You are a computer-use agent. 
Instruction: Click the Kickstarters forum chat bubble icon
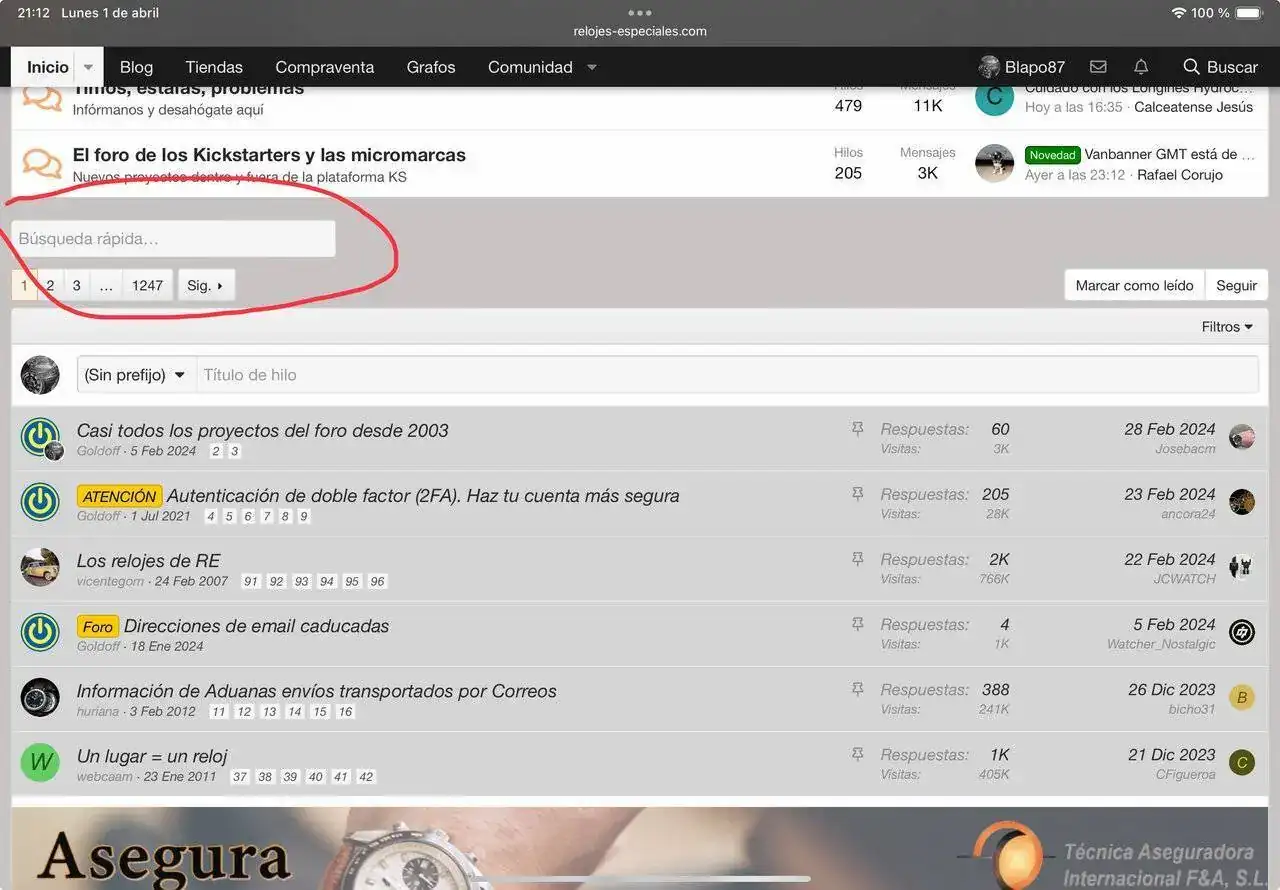(x=42, y=163)
